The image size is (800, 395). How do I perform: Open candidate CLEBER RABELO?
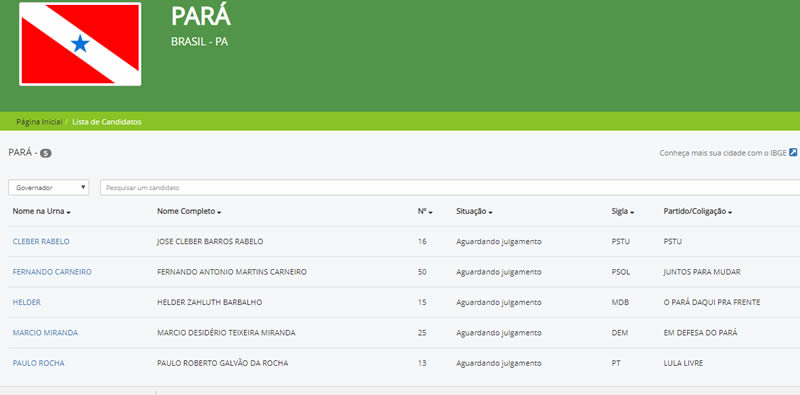(x=41, y=241)
